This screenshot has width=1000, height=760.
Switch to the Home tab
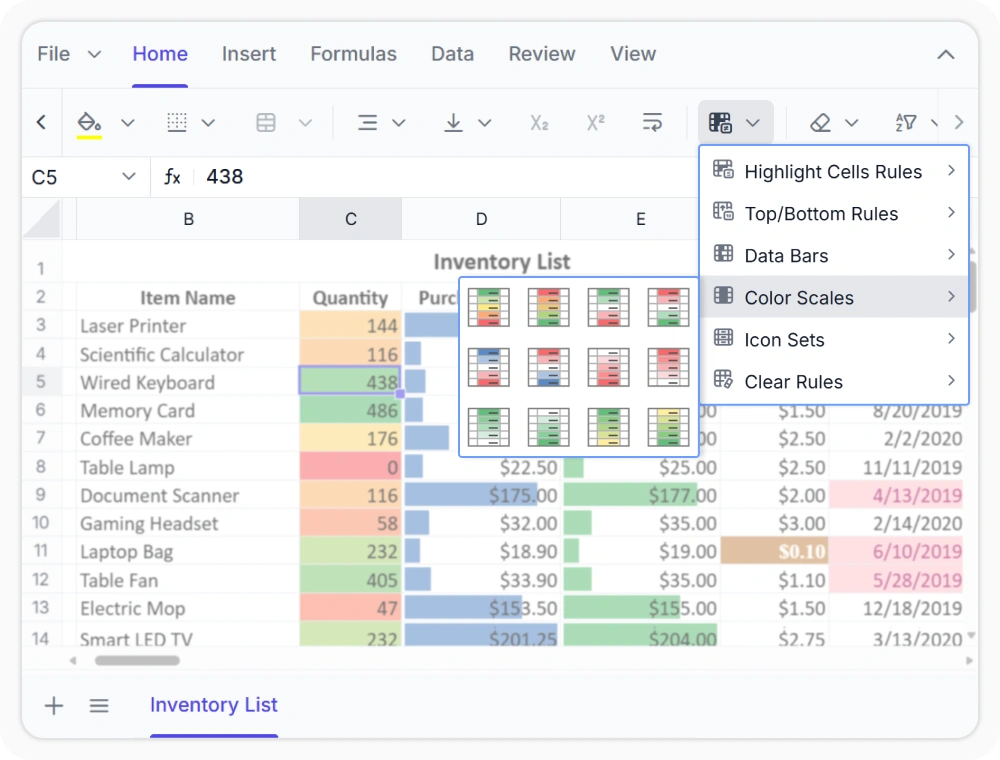click(160, 54)
